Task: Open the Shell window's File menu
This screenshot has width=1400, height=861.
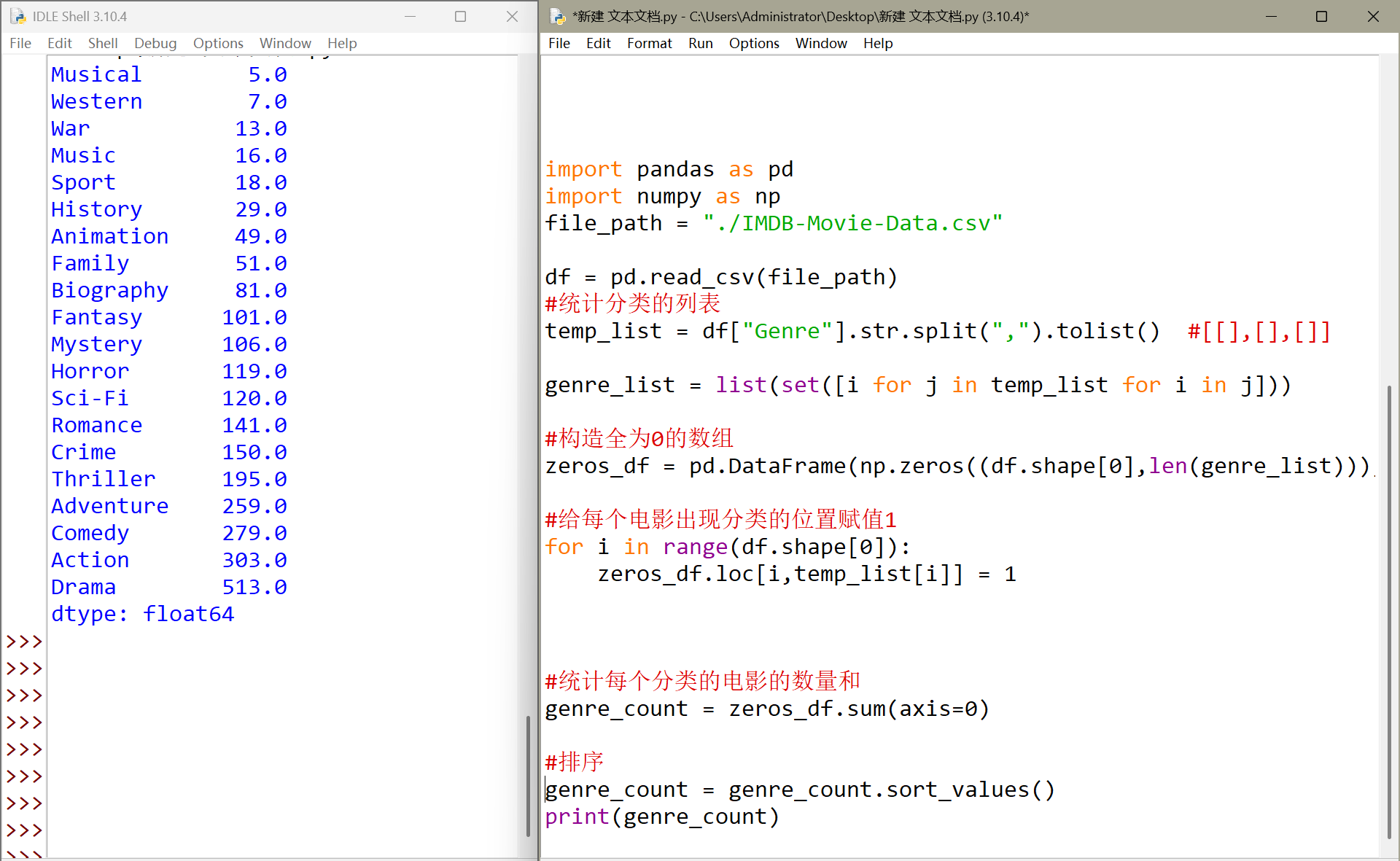Action: pyautogui.click(x=20, y=43)
